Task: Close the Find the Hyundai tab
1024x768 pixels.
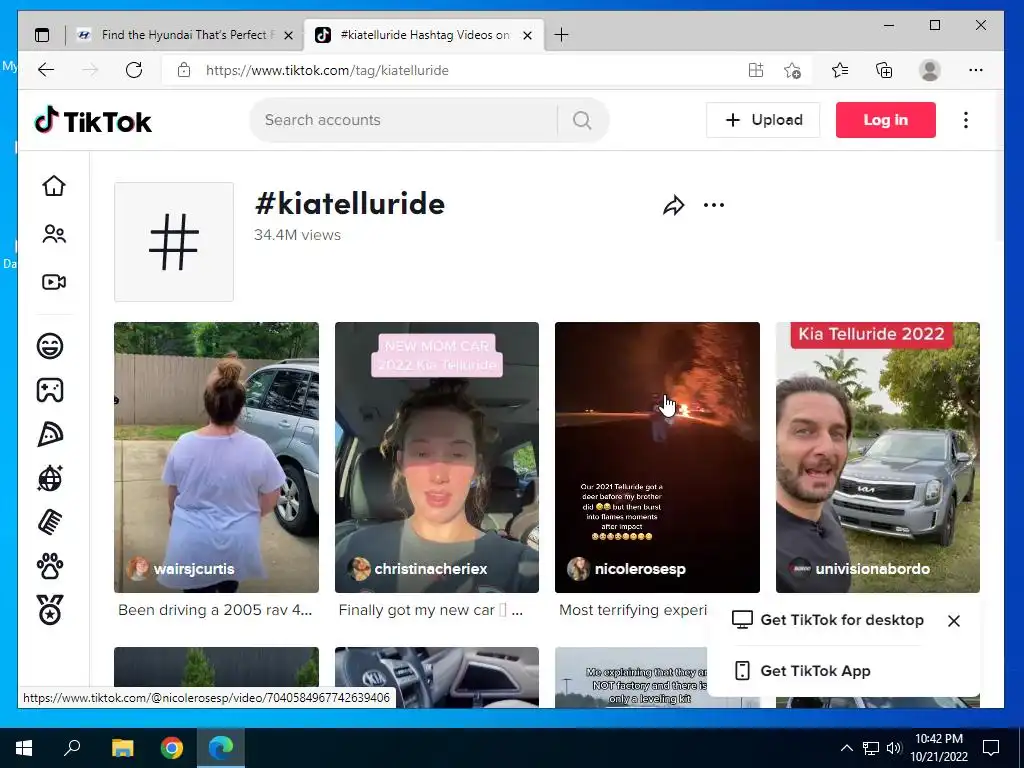Action: click(x=288, y=35)
